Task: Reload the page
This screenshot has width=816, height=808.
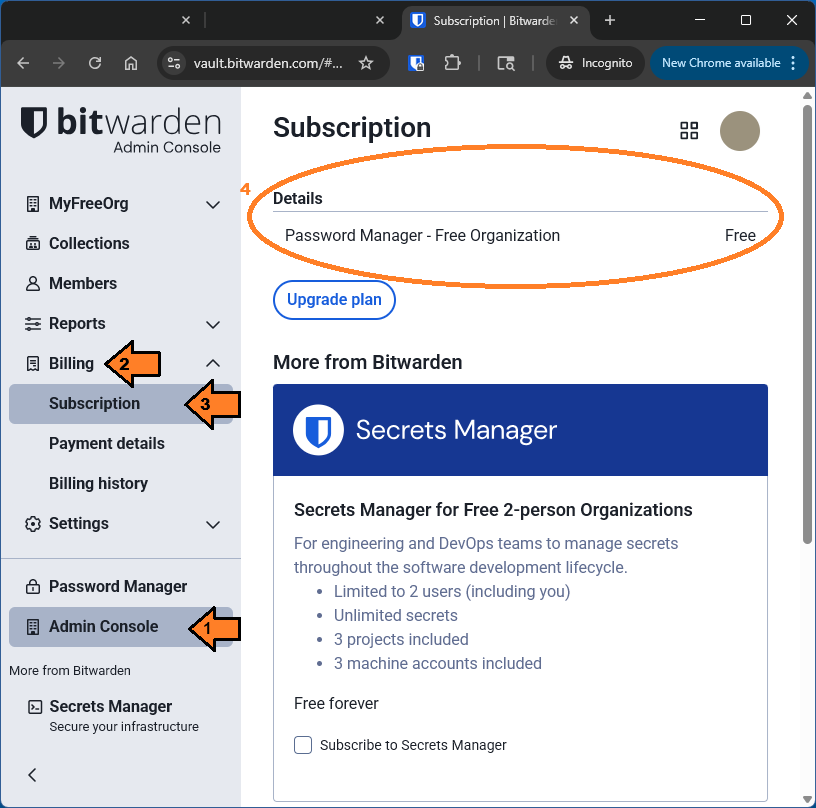Action: click(x=95, y=63)
